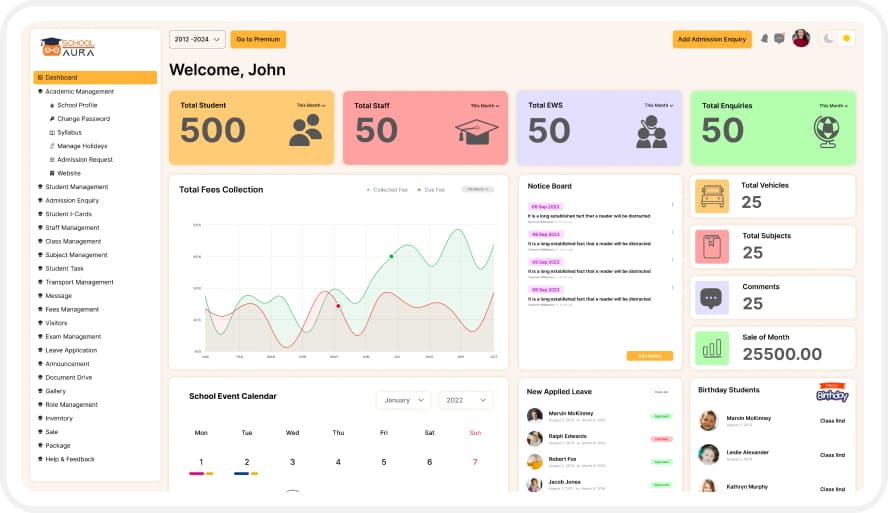888x513 pixels.
Task: Click the Total Vehicles bus icon
Action: coord(712,196)
